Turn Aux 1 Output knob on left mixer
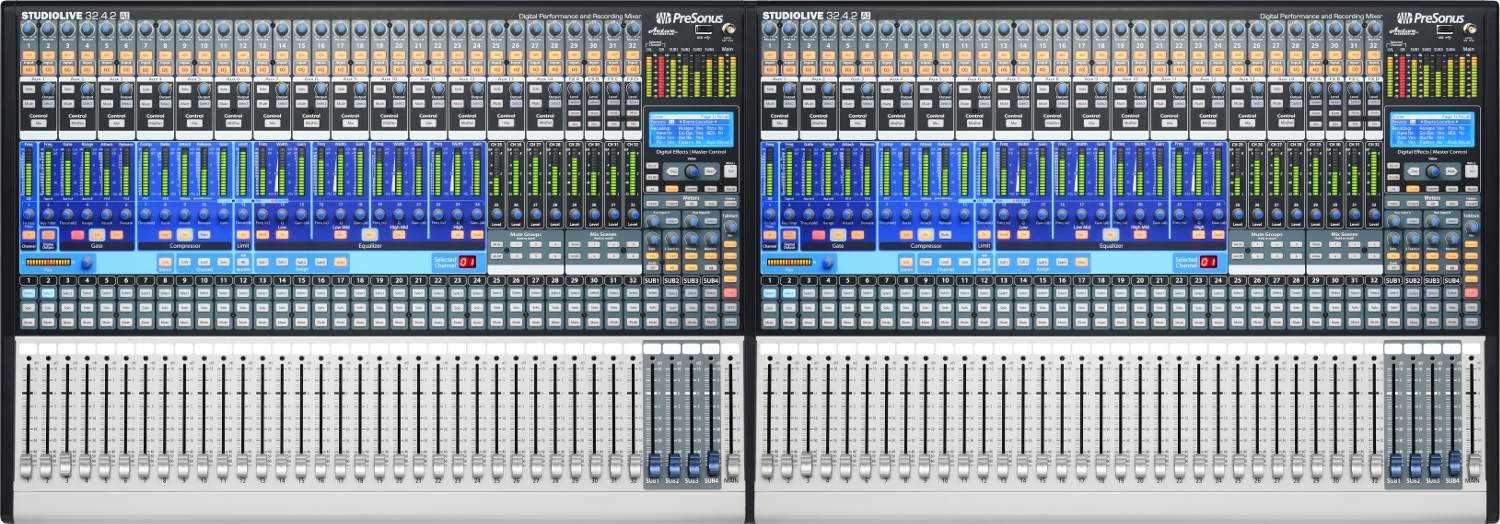 click(48, 88)
